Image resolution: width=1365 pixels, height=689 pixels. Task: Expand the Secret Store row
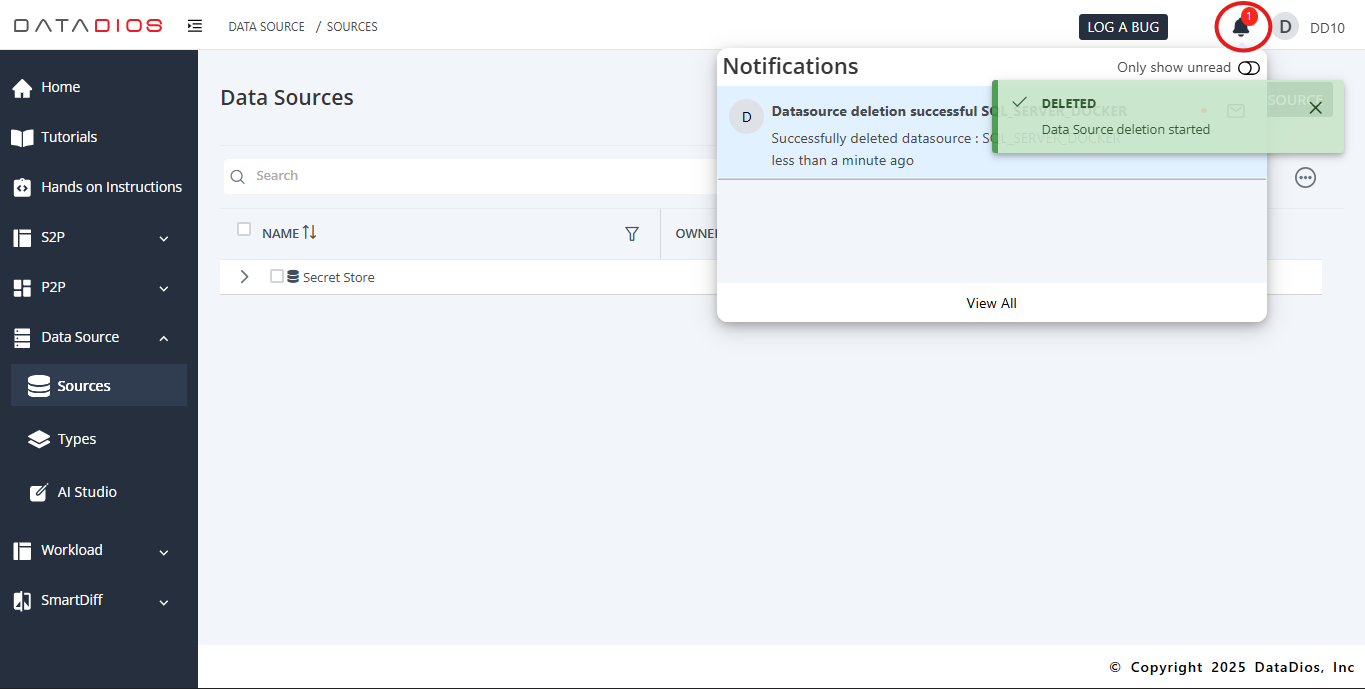pyautogui.click(x=245, y=277)
